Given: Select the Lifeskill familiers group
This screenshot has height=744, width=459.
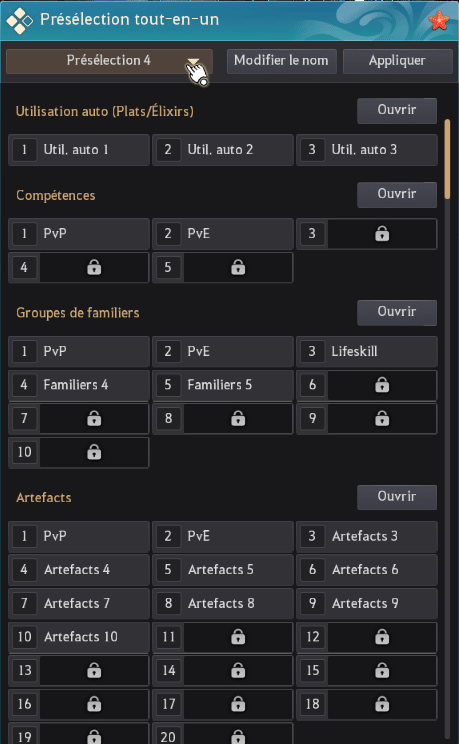Looking at the screenshot, I should pyautogui.click(x=366, y=352).
